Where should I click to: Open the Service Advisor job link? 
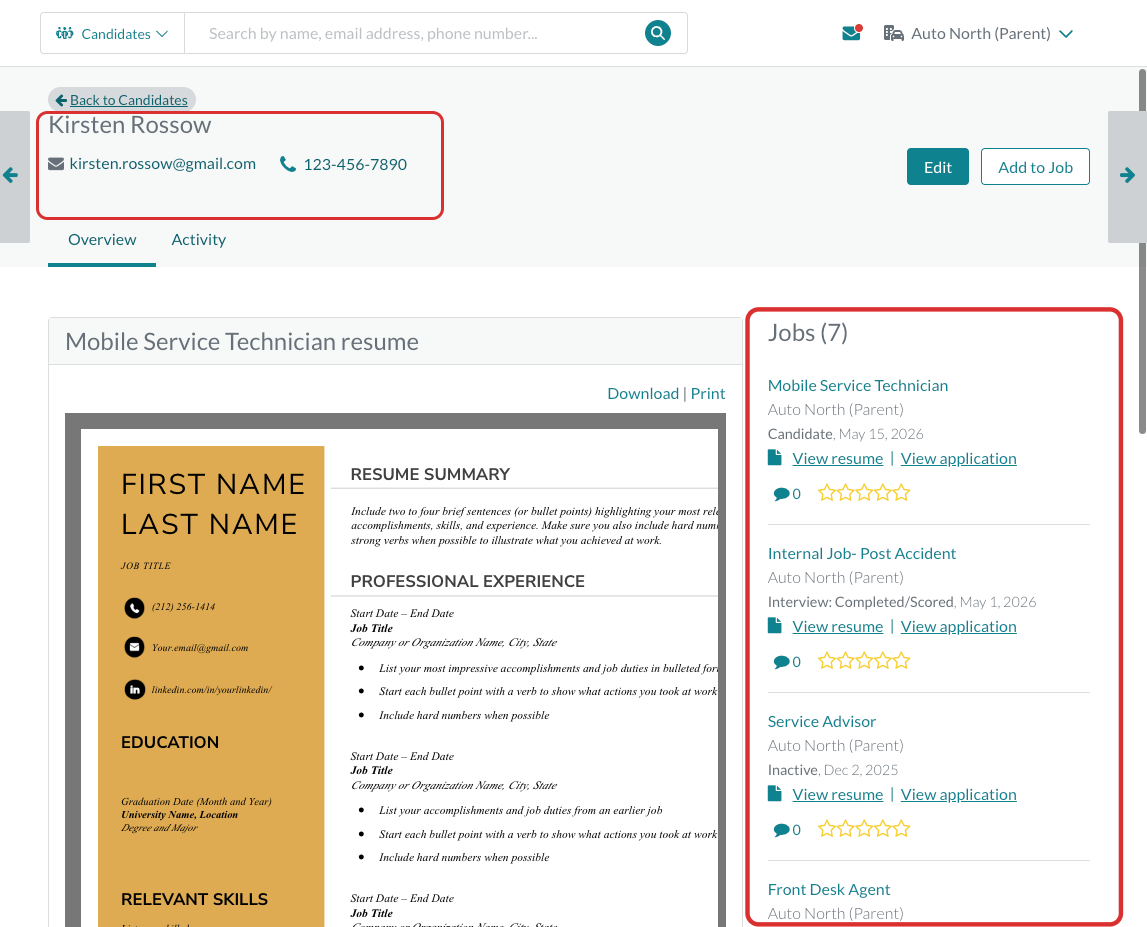click(821, 721)
